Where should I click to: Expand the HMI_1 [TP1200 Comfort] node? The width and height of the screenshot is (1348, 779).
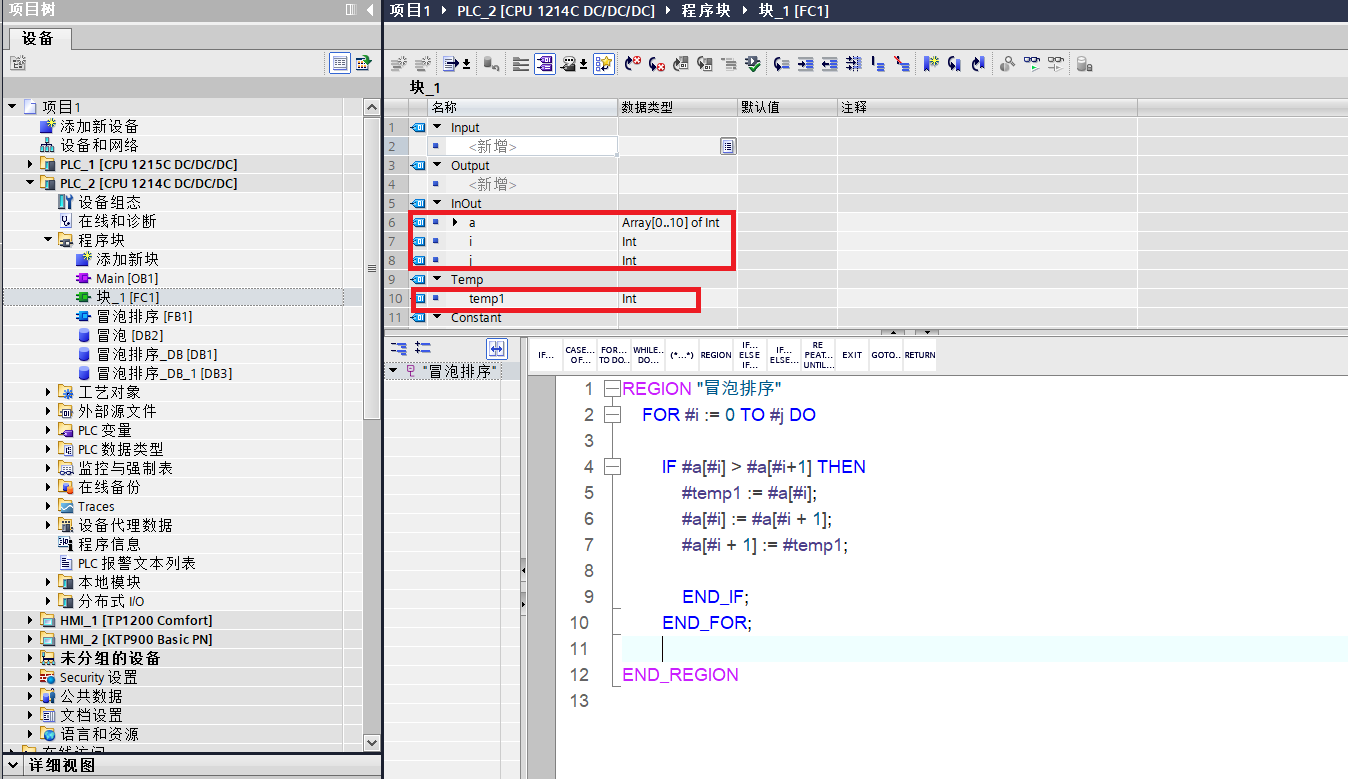29,620
